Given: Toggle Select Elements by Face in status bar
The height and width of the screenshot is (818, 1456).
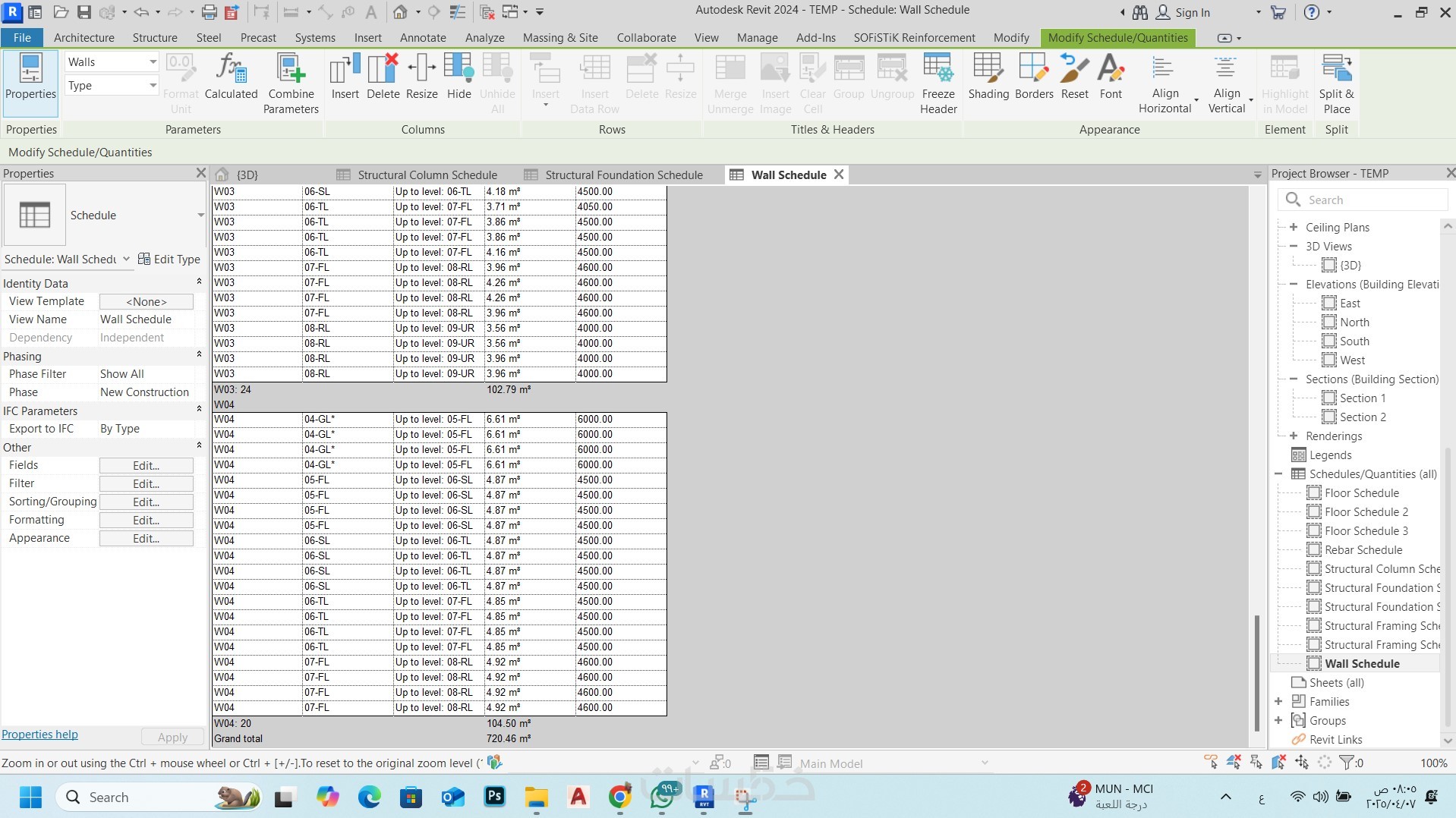Looking at the screenshot, I should click(1279, 762).
